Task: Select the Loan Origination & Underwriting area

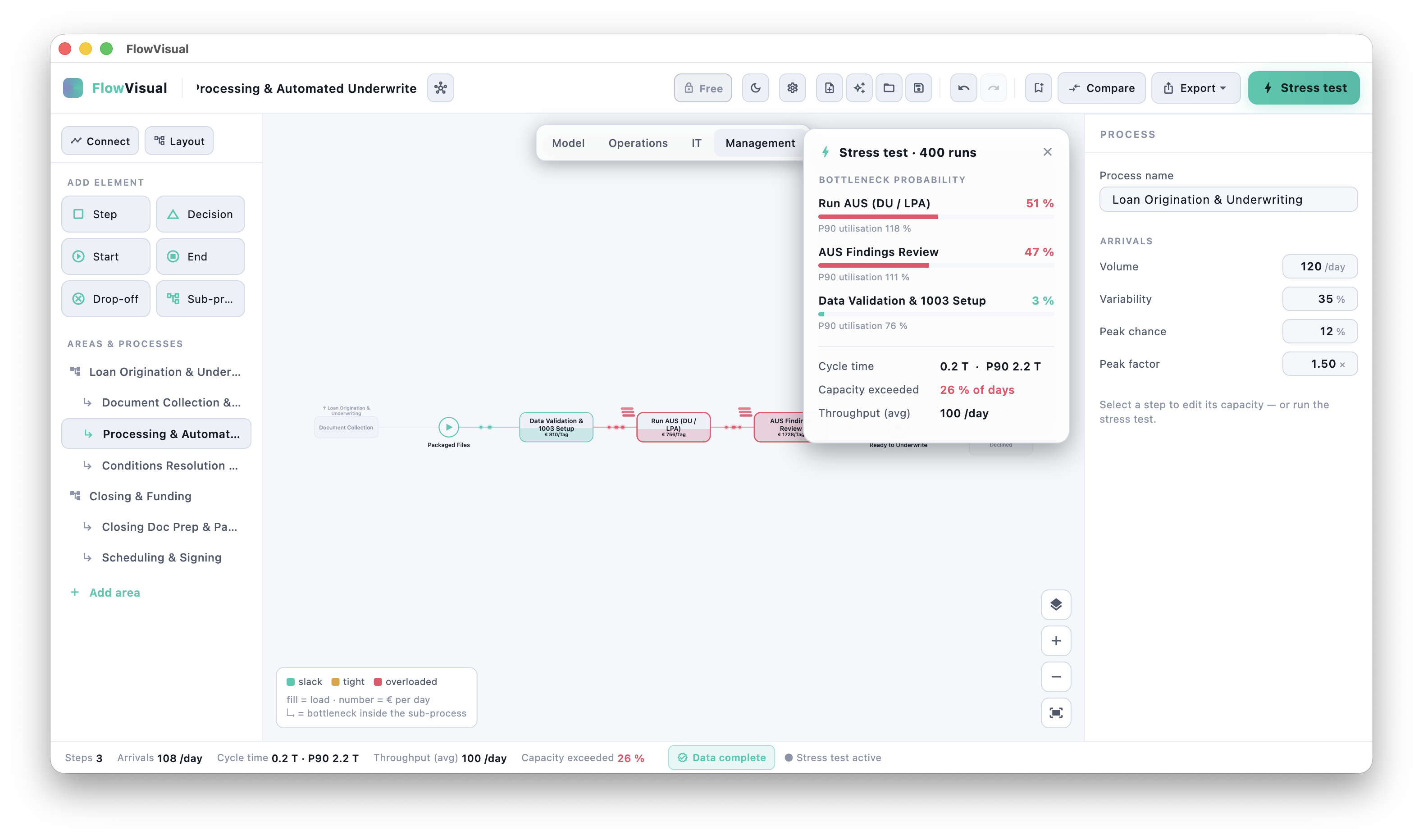Action: (155, 372)
